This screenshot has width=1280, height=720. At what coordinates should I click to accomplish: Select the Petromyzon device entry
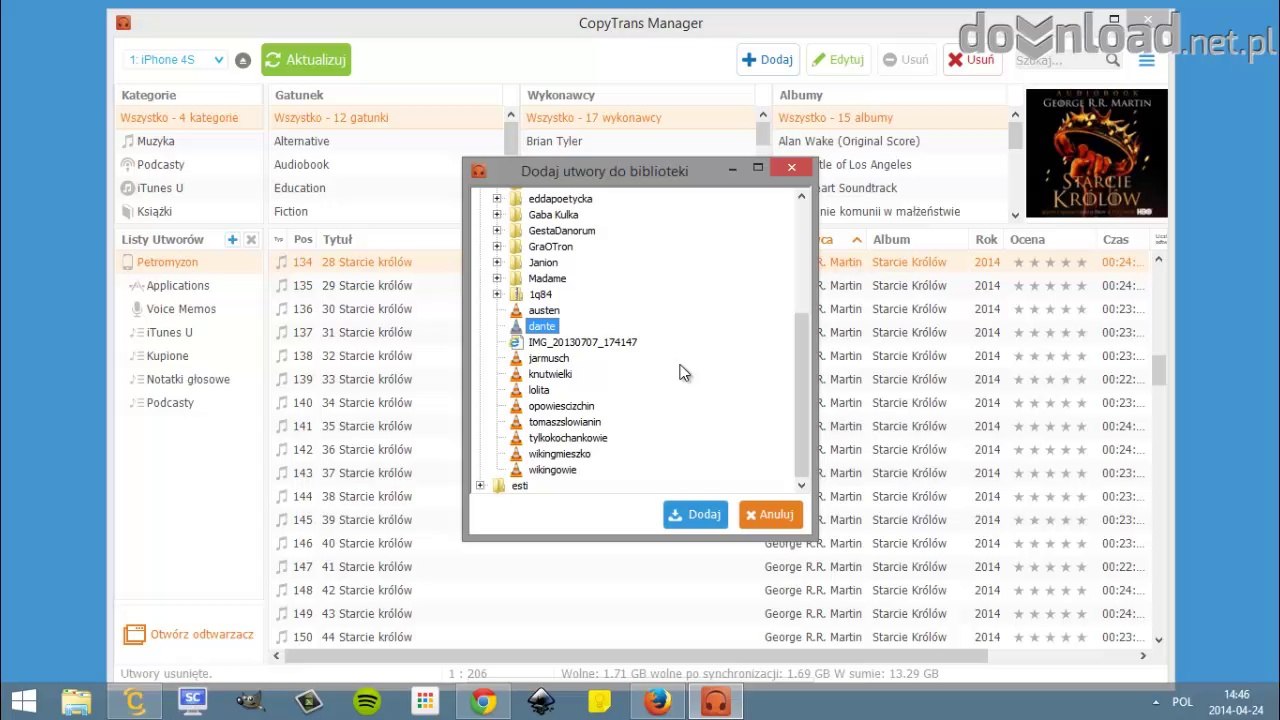167,262
